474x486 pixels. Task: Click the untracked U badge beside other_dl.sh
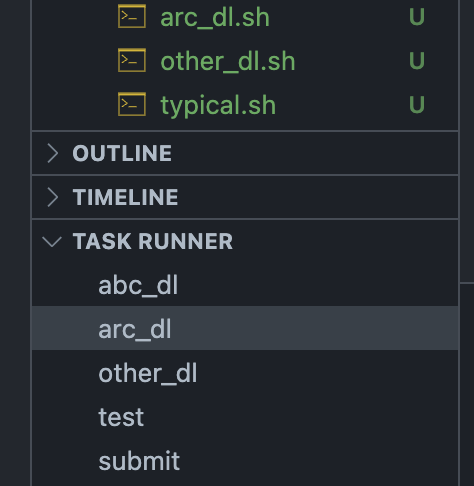[x=417, y=61]
